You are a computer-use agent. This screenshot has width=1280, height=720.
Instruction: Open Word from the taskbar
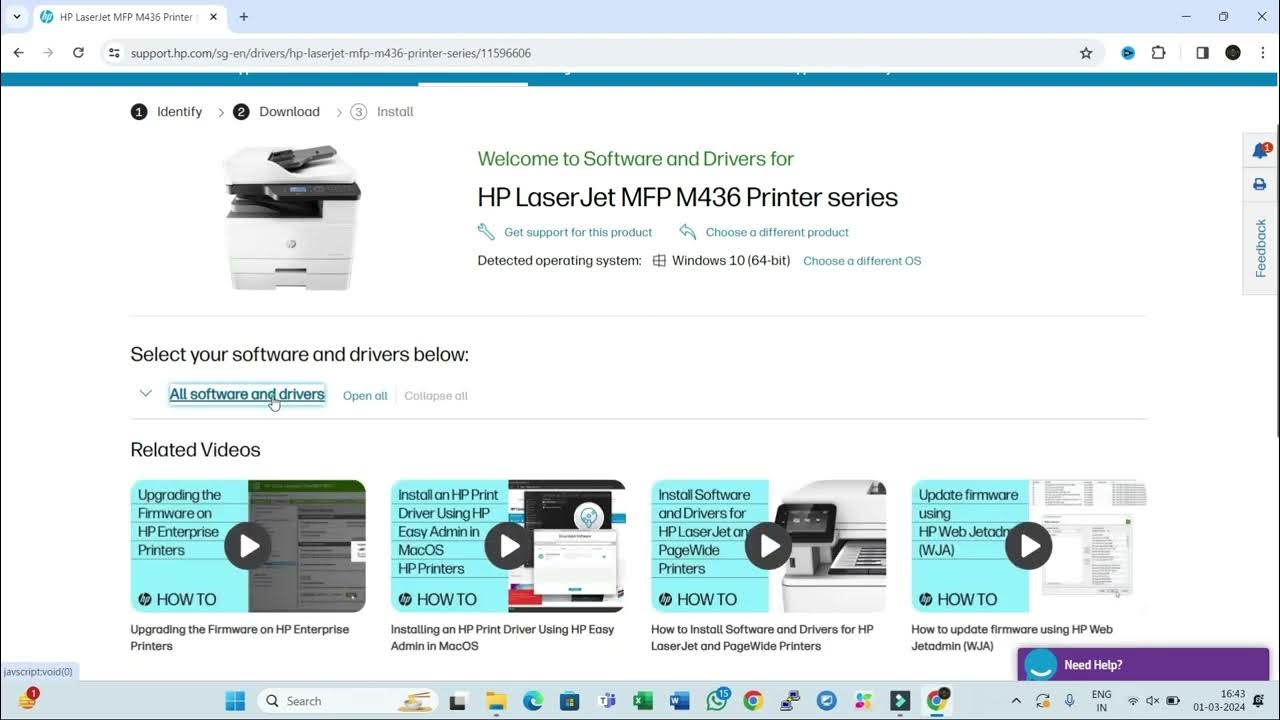680,701
